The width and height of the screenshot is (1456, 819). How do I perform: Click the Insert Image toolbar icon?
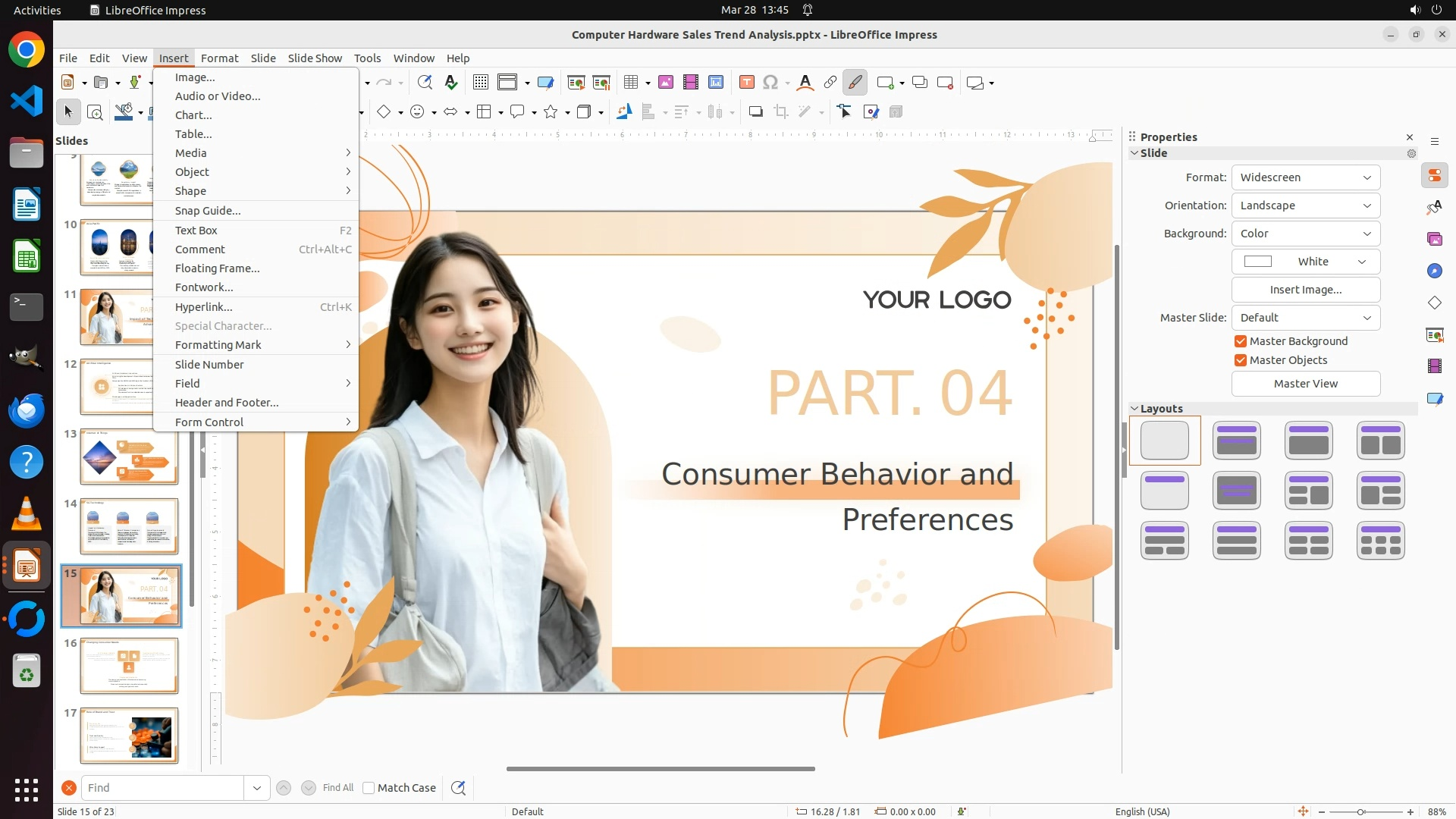click(666, 83)
